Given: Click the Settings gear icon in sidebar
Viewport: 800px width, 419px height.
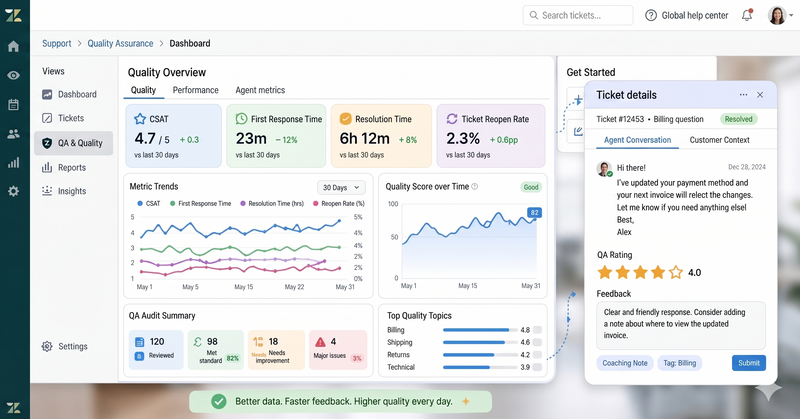Looking at the screenshot, I should click(47, 346).
